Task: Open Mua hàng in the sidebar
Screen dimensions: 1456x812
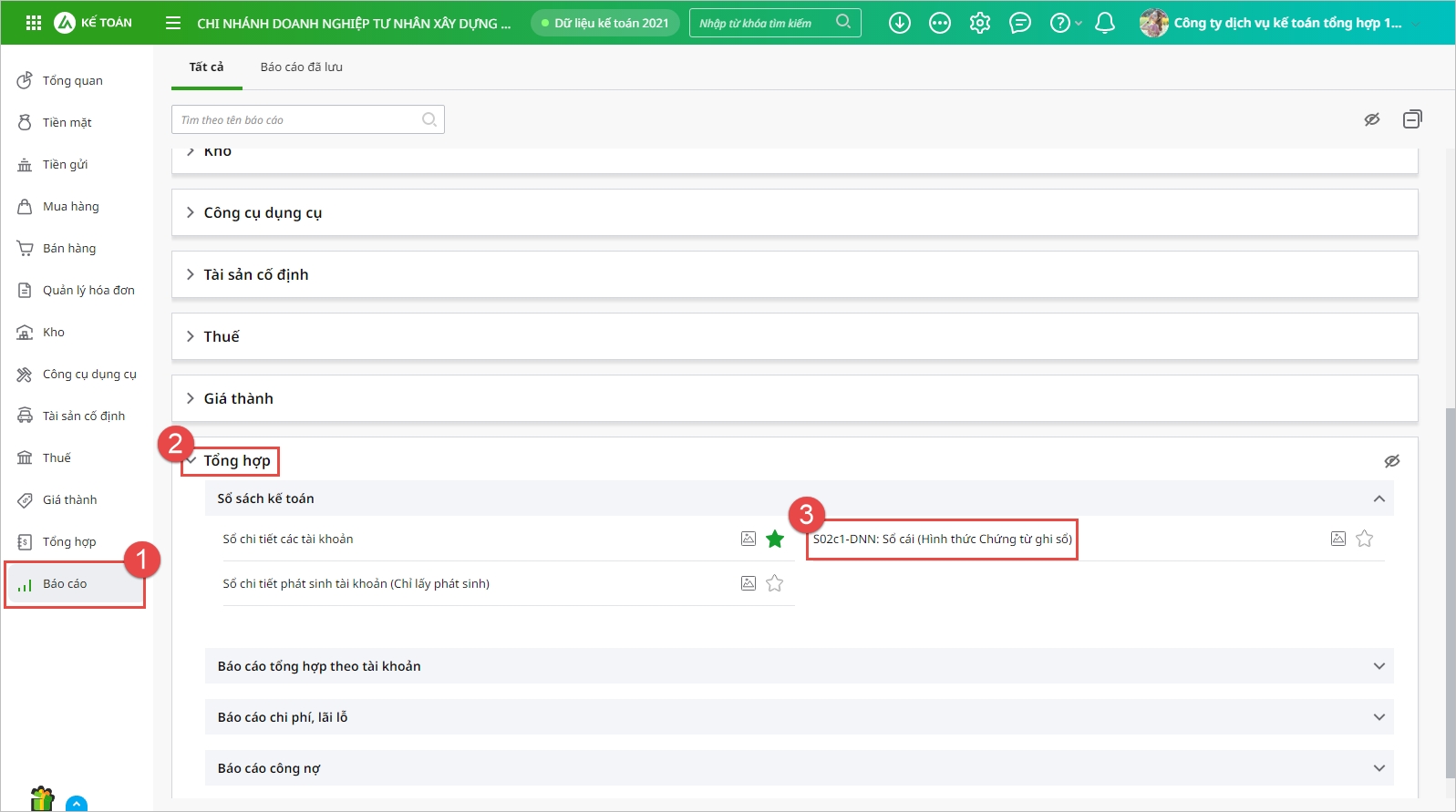Action: (x=70, y=207)
